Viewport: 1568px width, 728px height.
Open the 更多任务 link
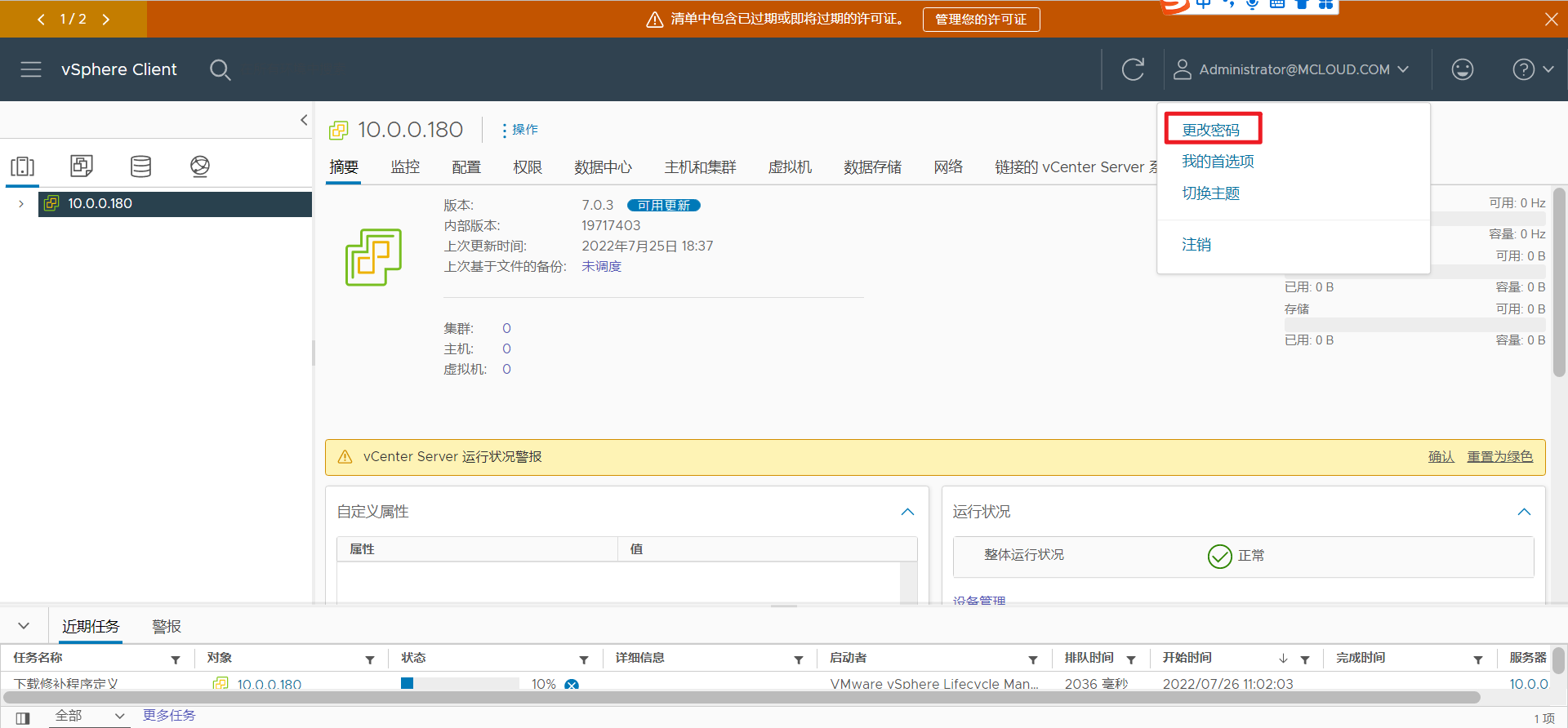(169, 716)
